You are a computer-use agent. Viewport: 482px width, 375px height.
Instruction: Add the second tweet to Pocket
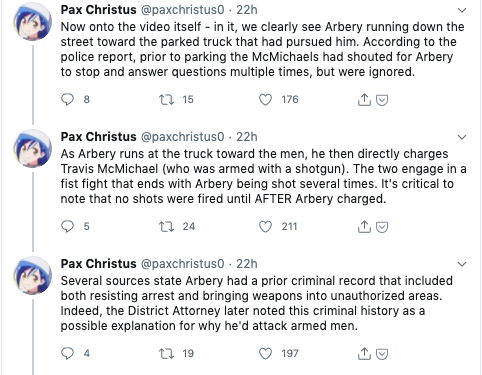(x=382, y=227)
